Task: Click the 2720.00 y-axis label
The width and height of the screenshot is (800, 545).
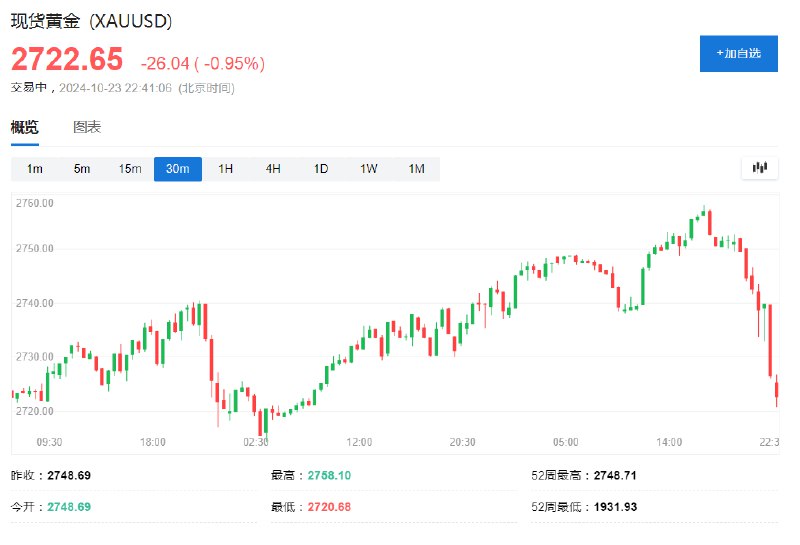Action: pyautogui.click(x=35, y=411)
